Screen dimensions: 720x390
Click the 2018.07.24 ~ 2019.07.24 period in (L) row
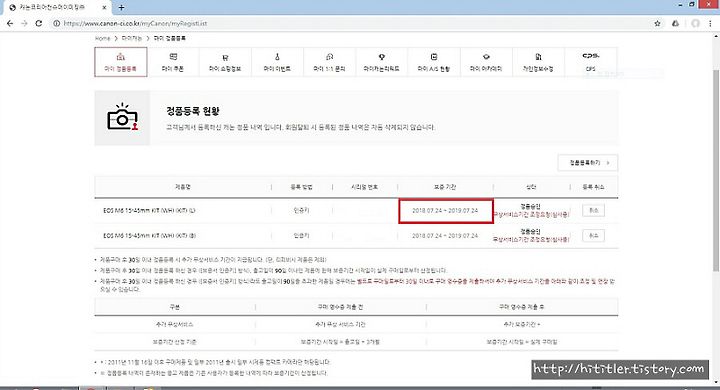445,210
